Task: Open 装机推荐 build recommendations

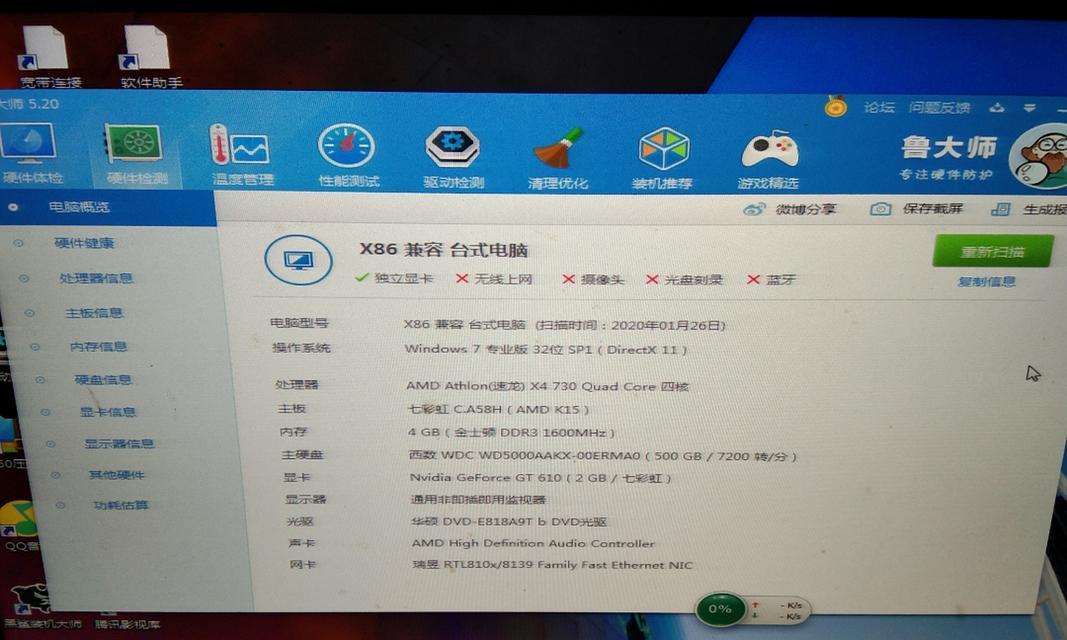Action: pos(662,158)
